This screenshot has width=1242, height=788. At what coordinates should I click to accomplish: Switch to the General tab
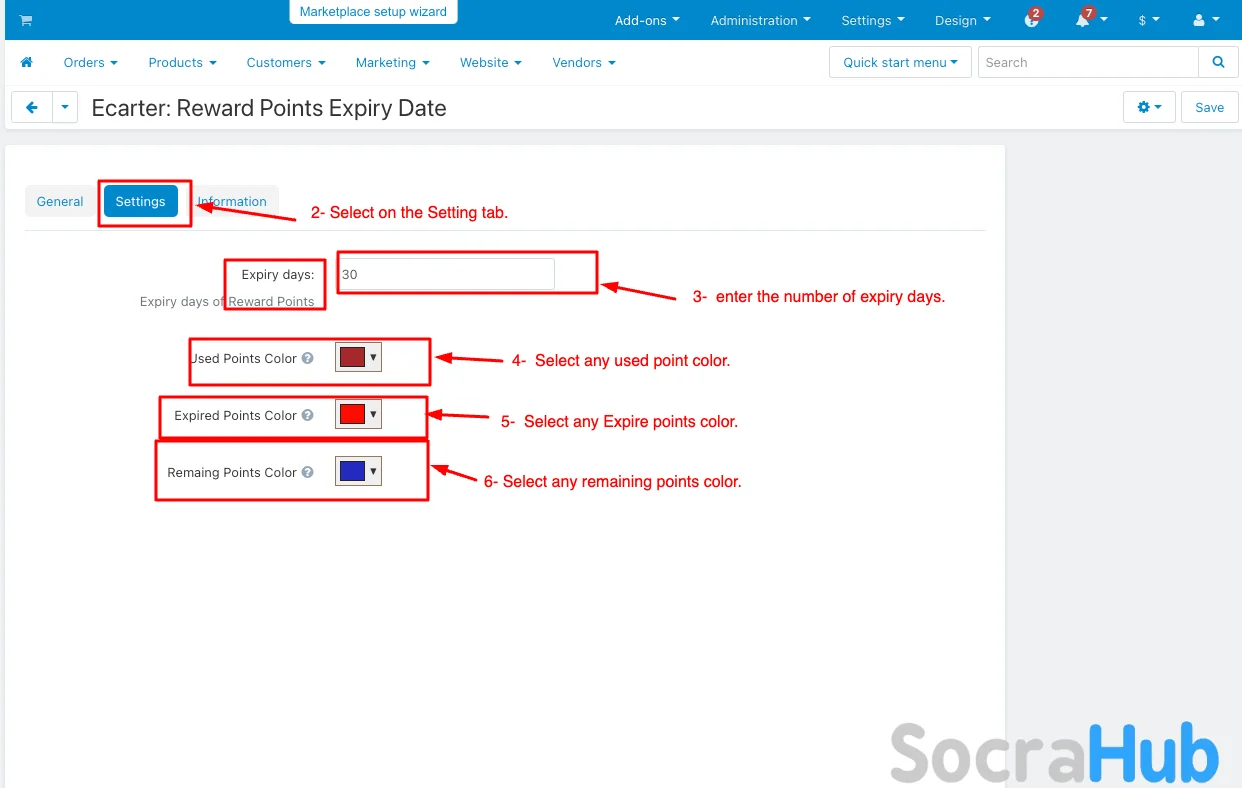[60, 201]
